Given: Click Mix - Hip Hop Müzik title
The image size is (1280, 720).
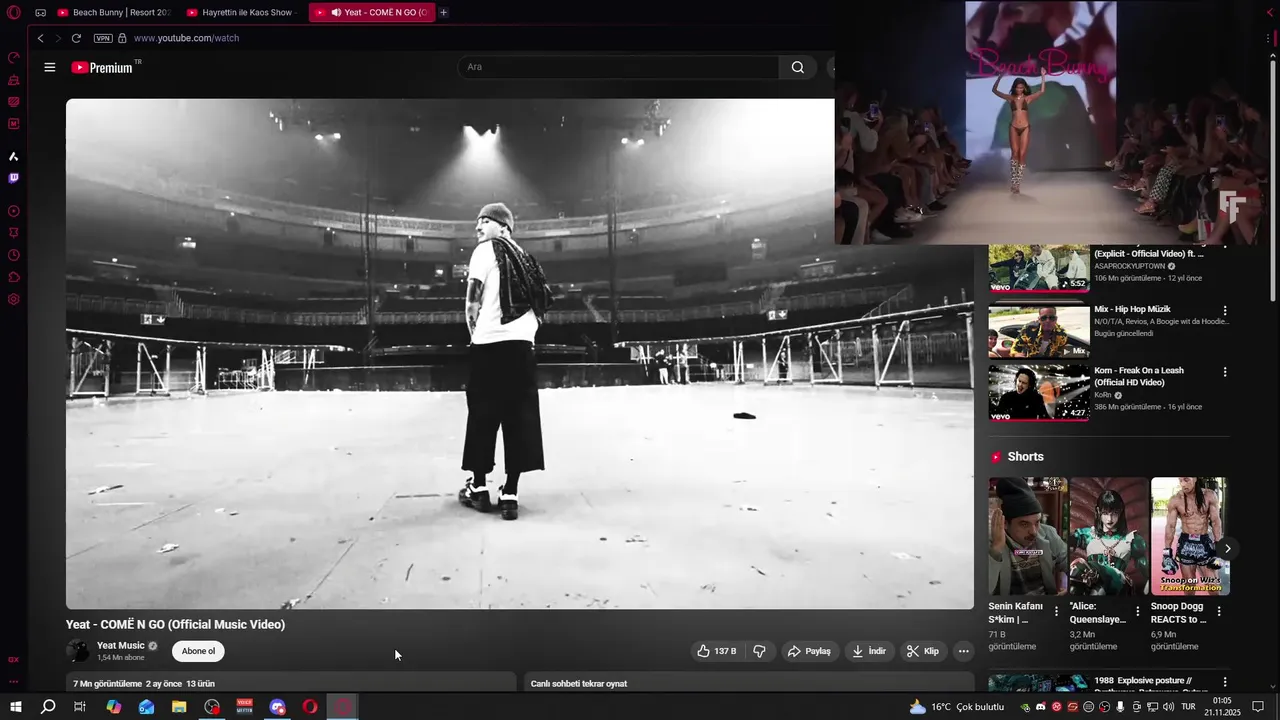Looking at the screenshot, I should 1132,309.
